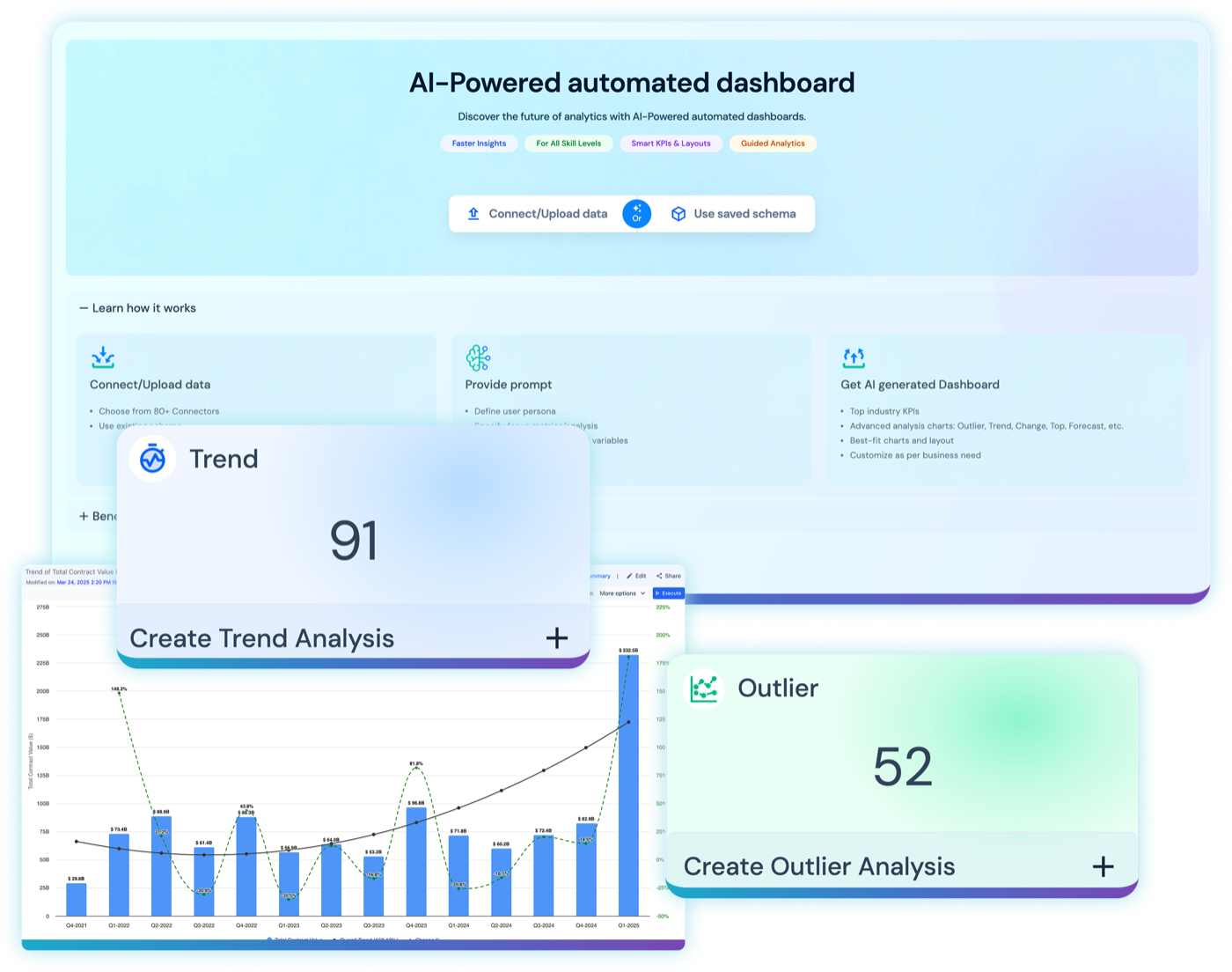
Task: Click the 'Choose from 80+ Connectors' bullet
Action: pyautogui.click(x=158, y=411)
